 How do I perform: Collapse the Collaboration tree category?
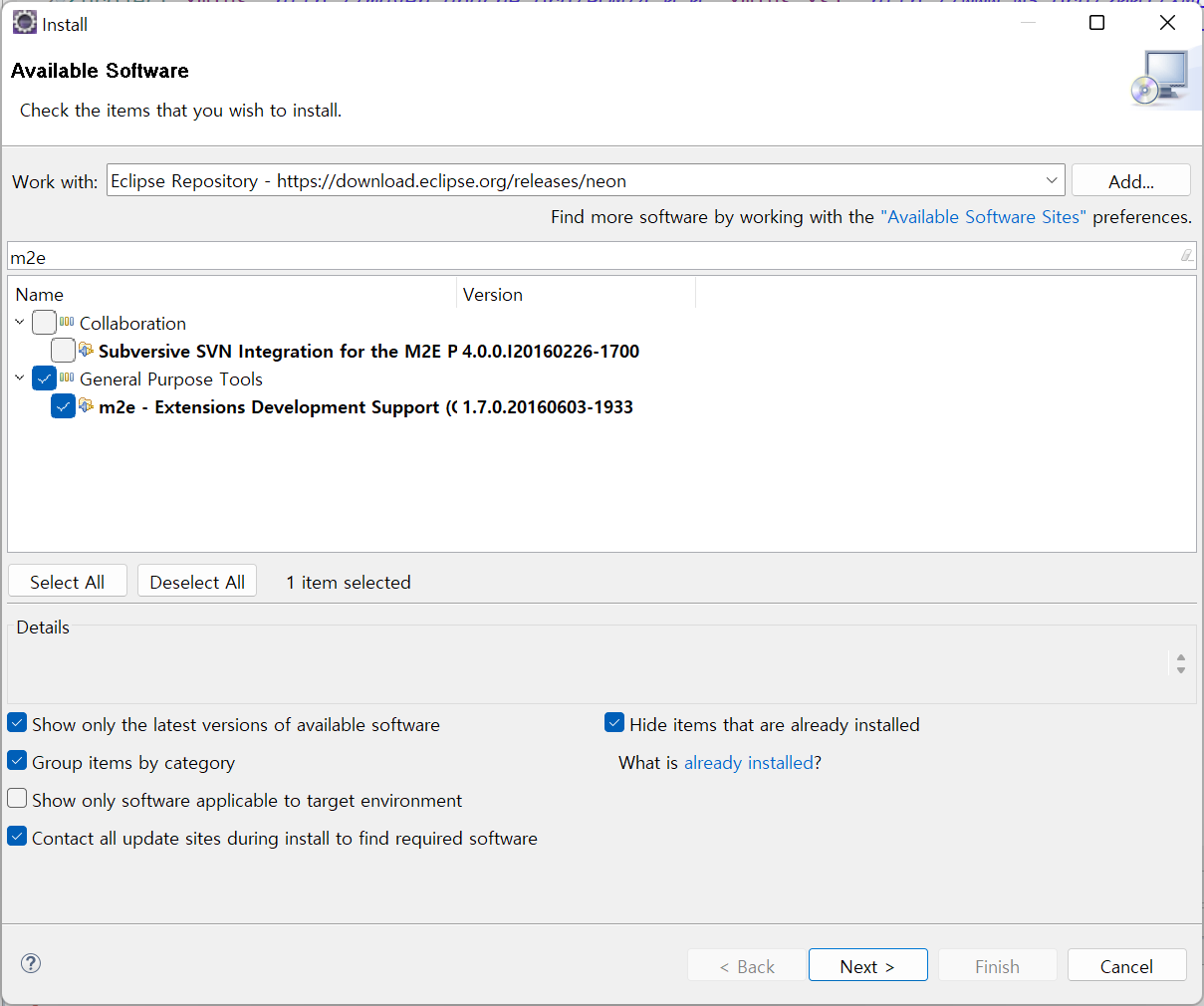pos(20,322)
